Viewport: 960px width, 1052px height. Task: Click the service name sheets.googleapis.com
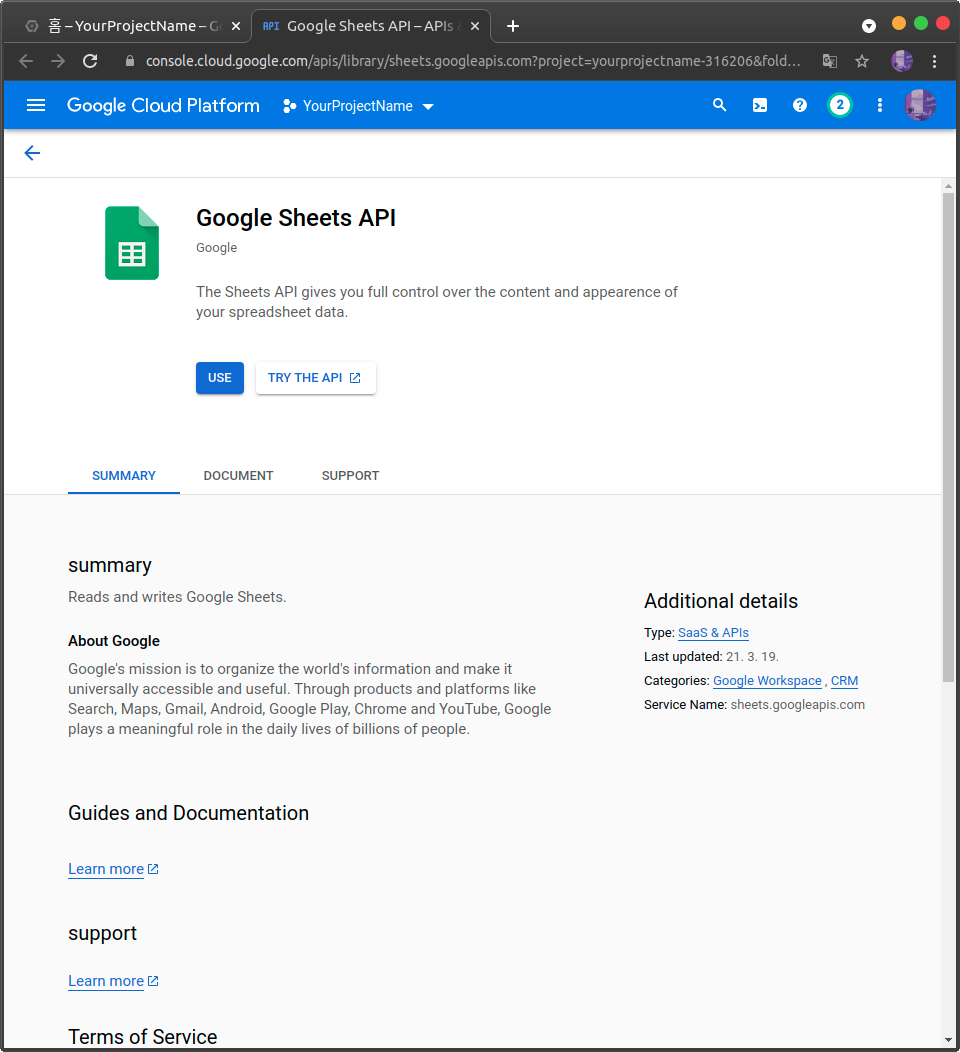797,704
